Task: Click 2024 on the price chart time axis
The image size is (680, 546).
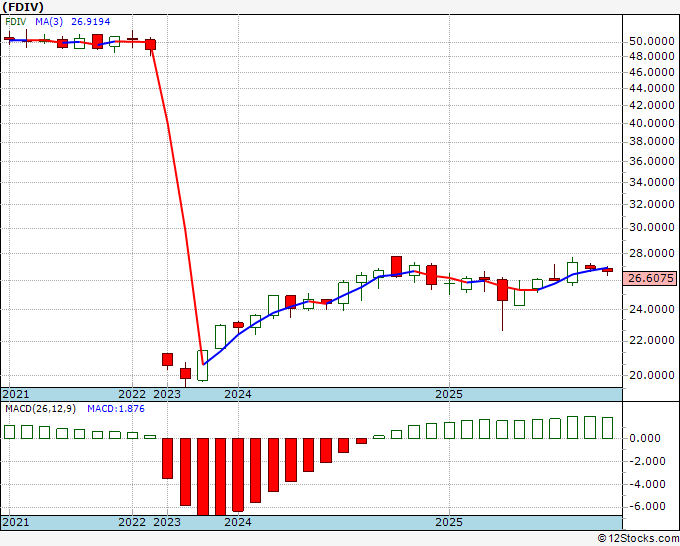Action: click(x=238, y=394)
